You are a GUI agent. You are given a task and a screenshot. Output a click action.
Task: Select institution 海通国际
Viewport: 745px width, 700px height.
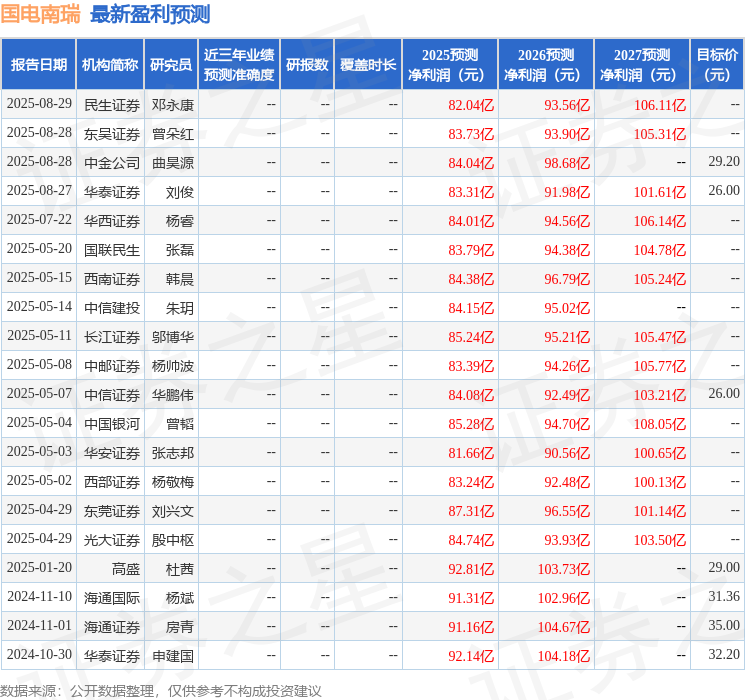112,598
